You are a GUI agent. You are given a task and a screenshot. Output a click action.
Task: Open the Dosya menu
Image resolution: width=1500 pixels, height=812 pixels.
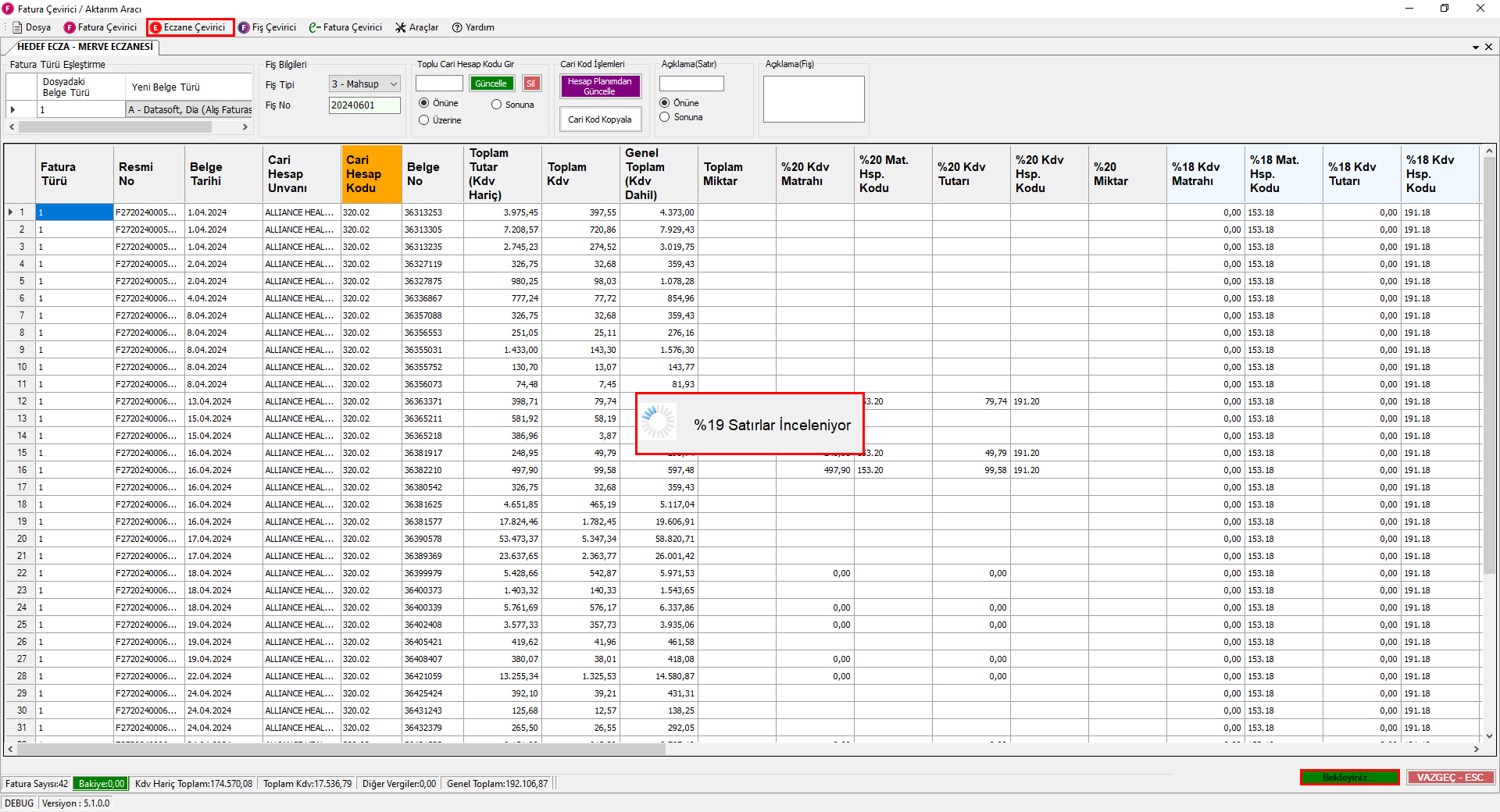(x=32, y=27)
